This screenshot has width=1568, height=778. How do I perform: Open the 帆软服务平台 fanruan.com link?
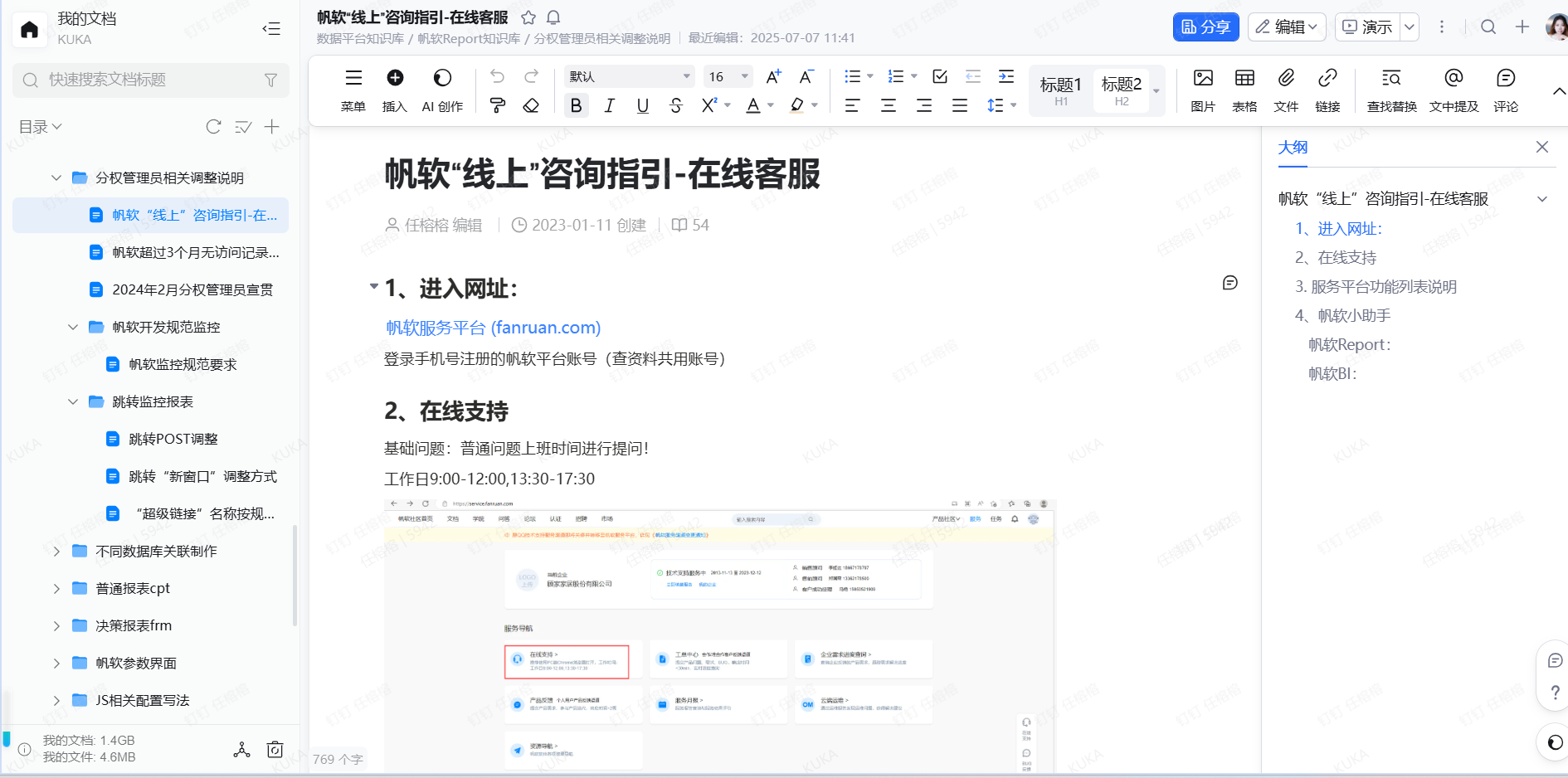point(493,328)
